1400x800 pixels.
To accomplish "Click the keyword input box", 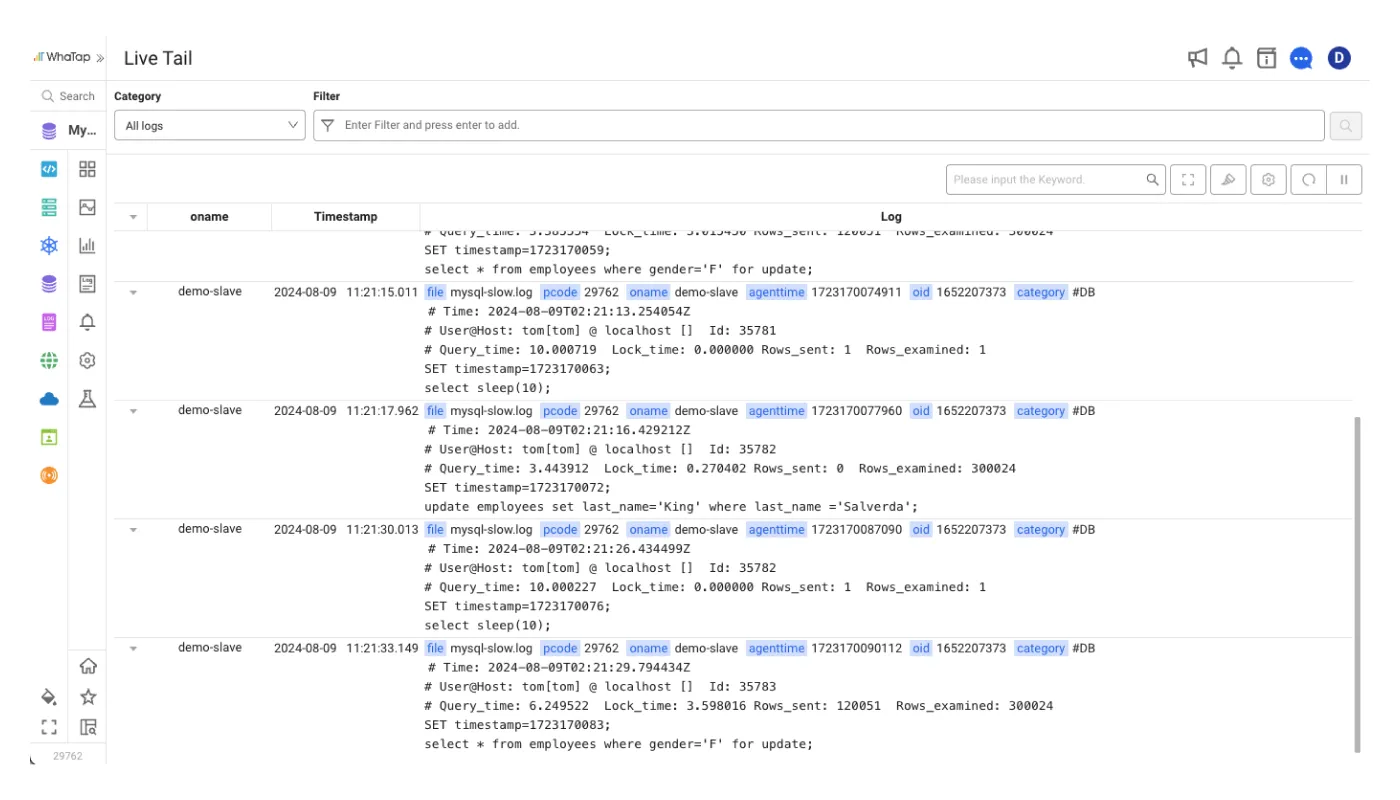I will [1045, 180].
